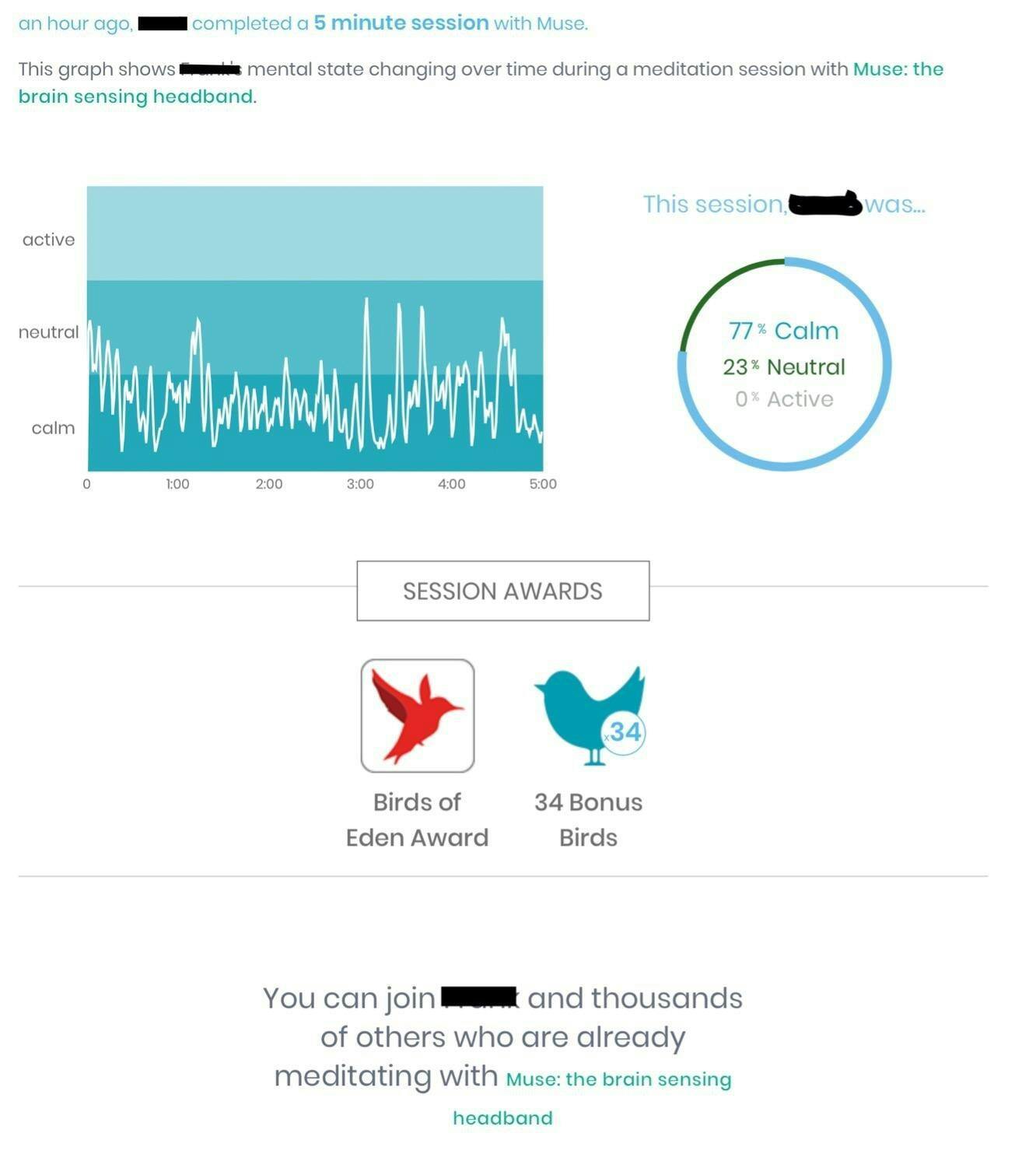Click the '34 Bonus Birds' caption

[x=588, y=819]
